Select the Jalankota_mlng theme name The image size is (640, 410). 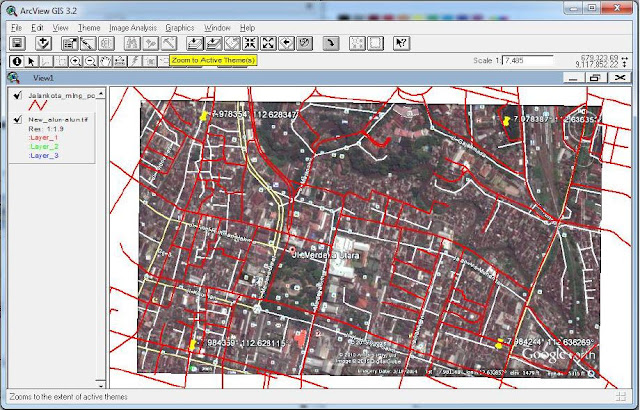tap(62, 95)
